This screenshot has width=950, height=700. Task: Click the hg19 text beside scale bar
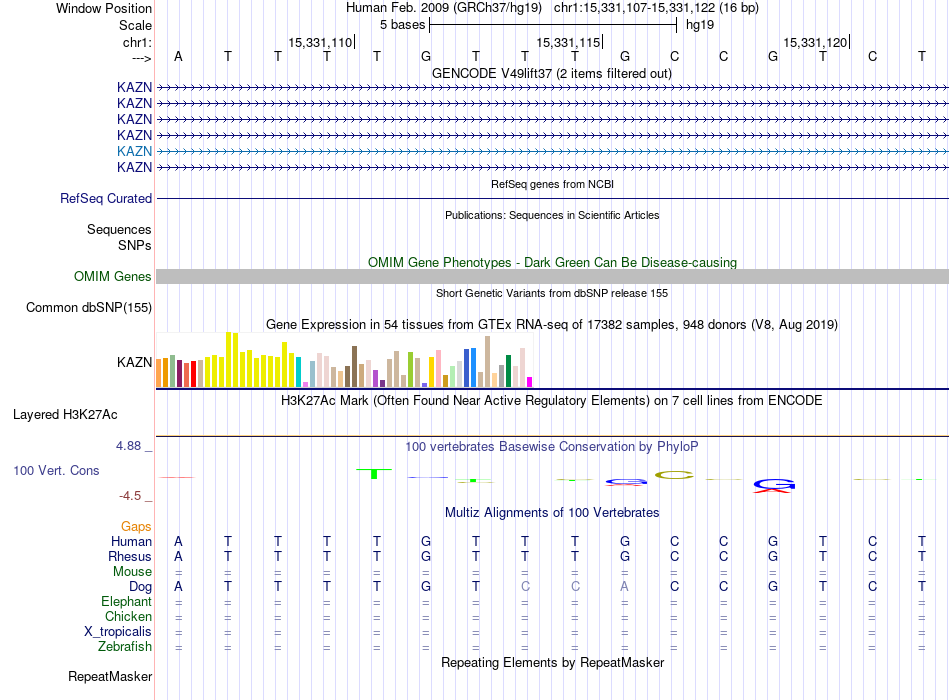(x=700, y=25)
